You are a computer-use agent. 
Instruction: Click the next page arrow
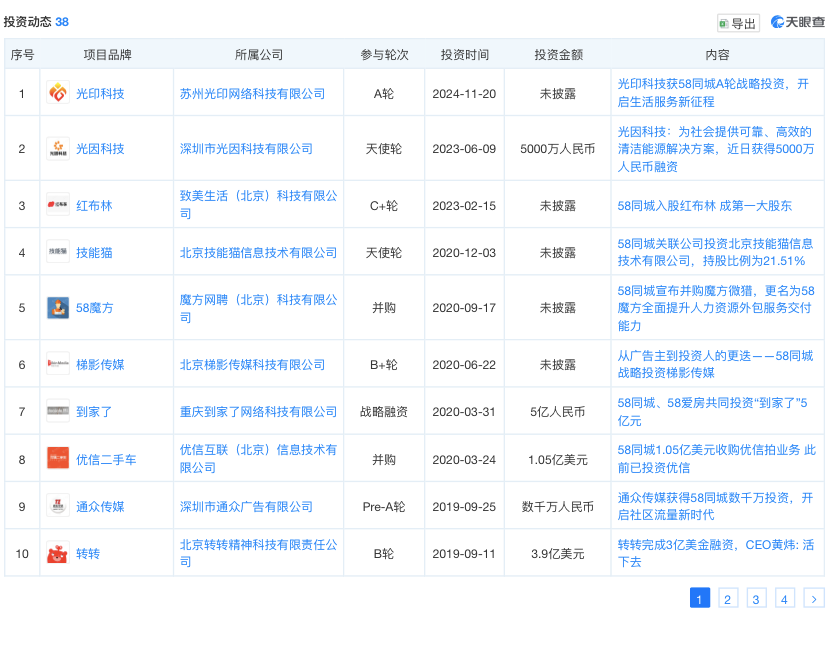812,598
